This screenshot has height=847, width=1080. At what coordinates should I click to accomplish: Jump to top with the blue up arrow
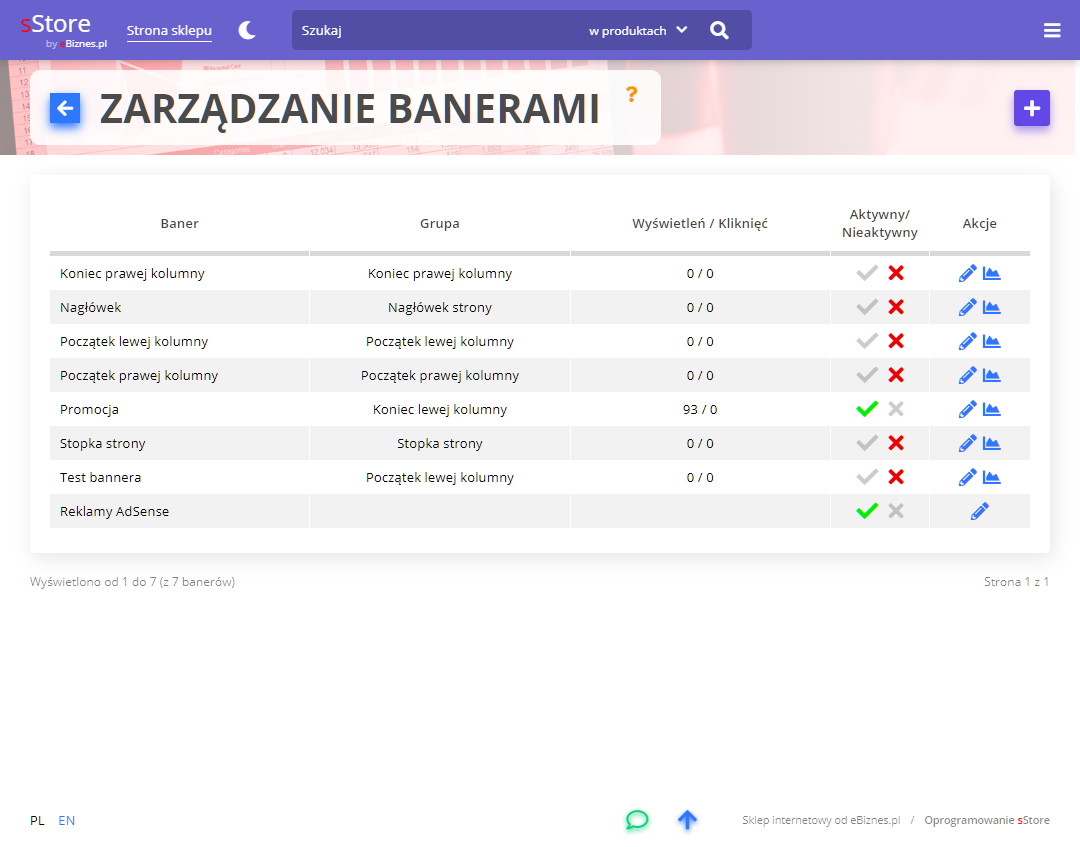(x=687, y=819)
